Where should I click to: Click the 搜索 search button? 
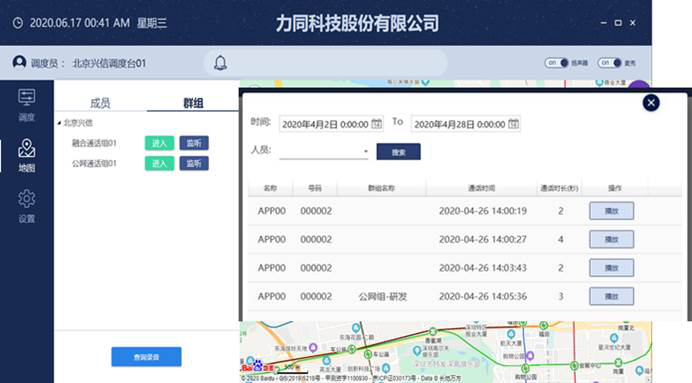click(399, 152)
